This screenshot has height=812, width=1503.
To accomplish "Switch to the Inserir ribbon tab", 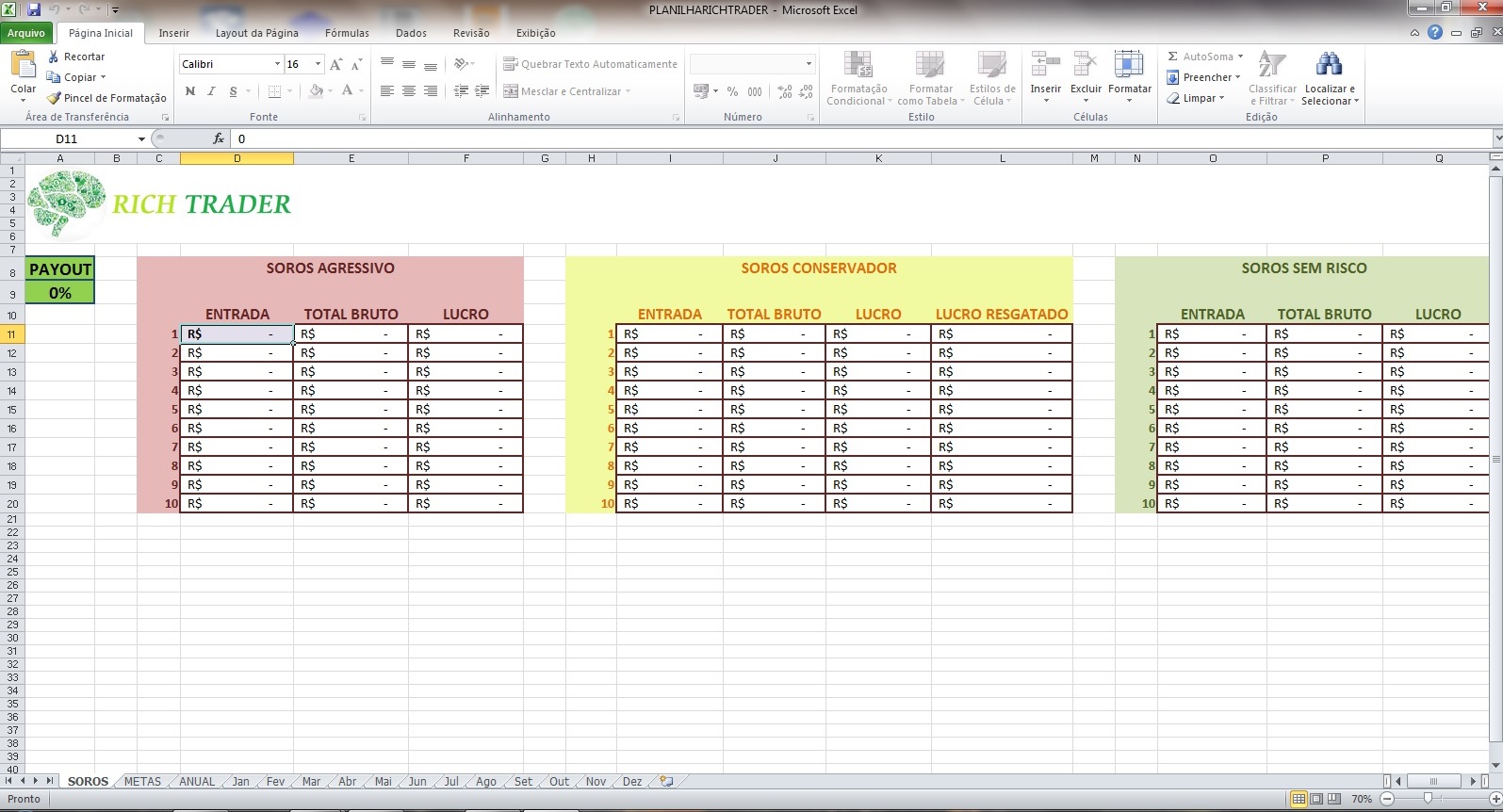I will (173, 33).
